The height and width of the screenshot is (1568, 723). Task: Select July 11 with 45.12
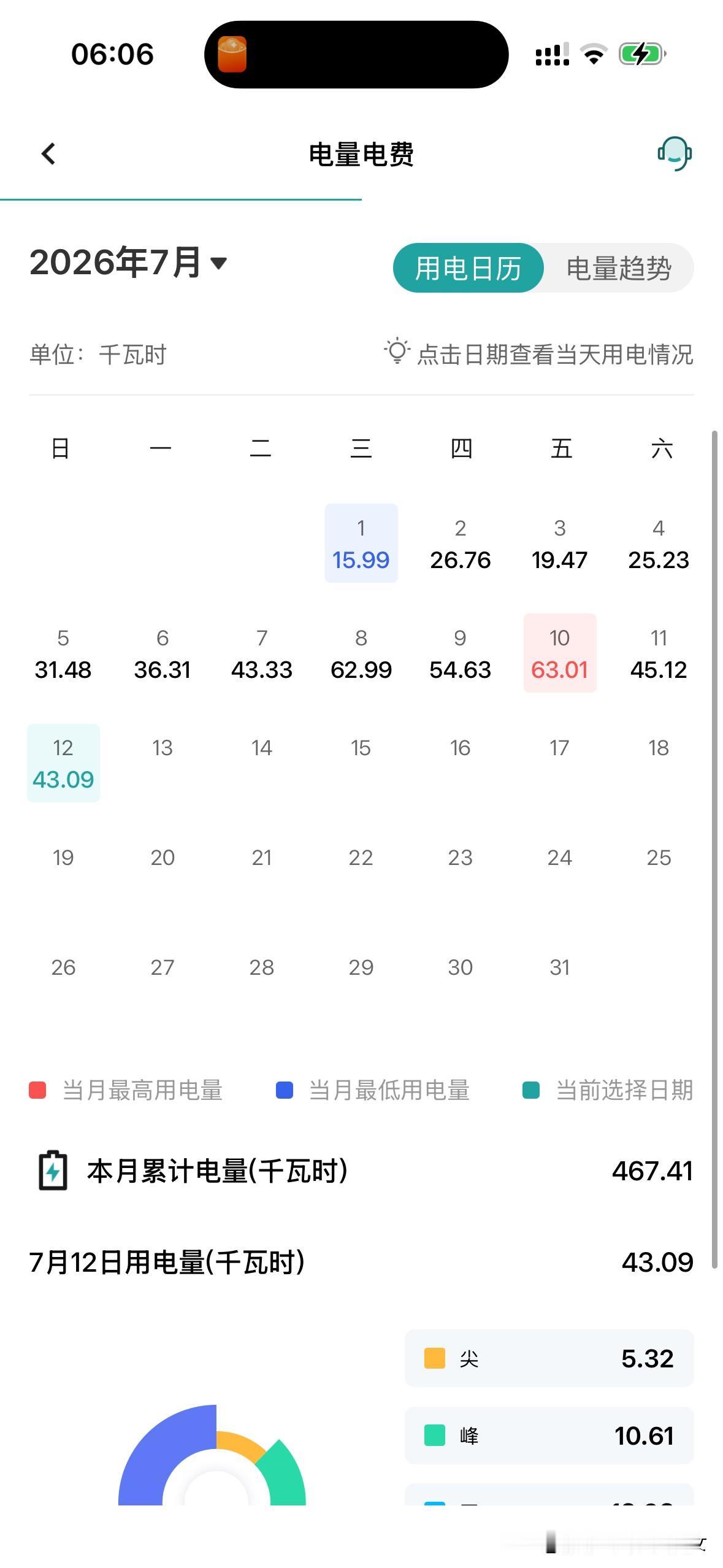pyautogui.click(x=659, y=653)
